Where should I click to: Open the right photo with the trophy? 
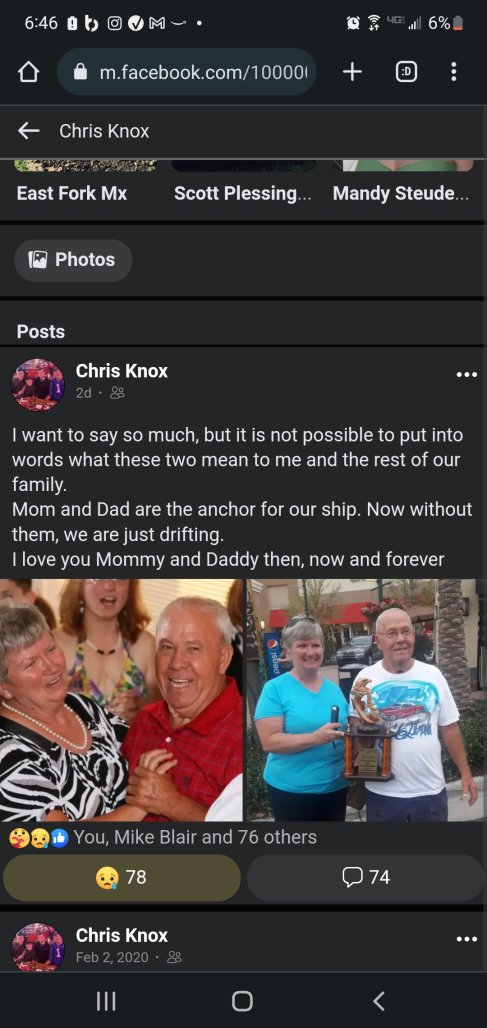367,700
